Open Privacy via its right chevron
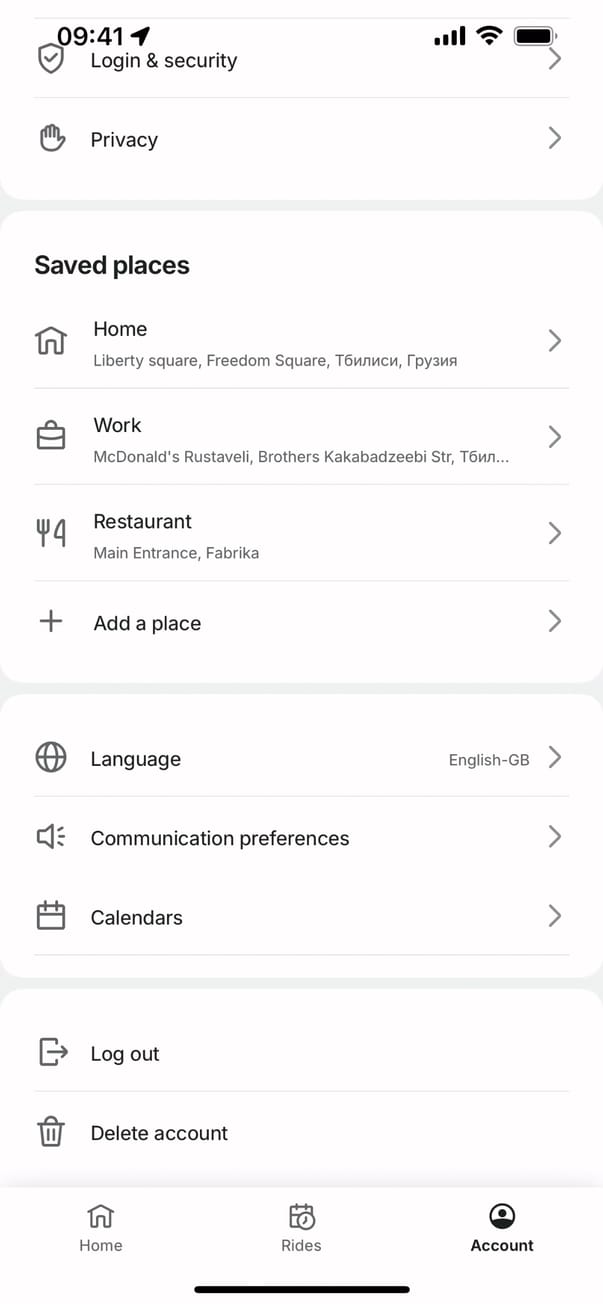603x1304 pixels. pos(554,138)
